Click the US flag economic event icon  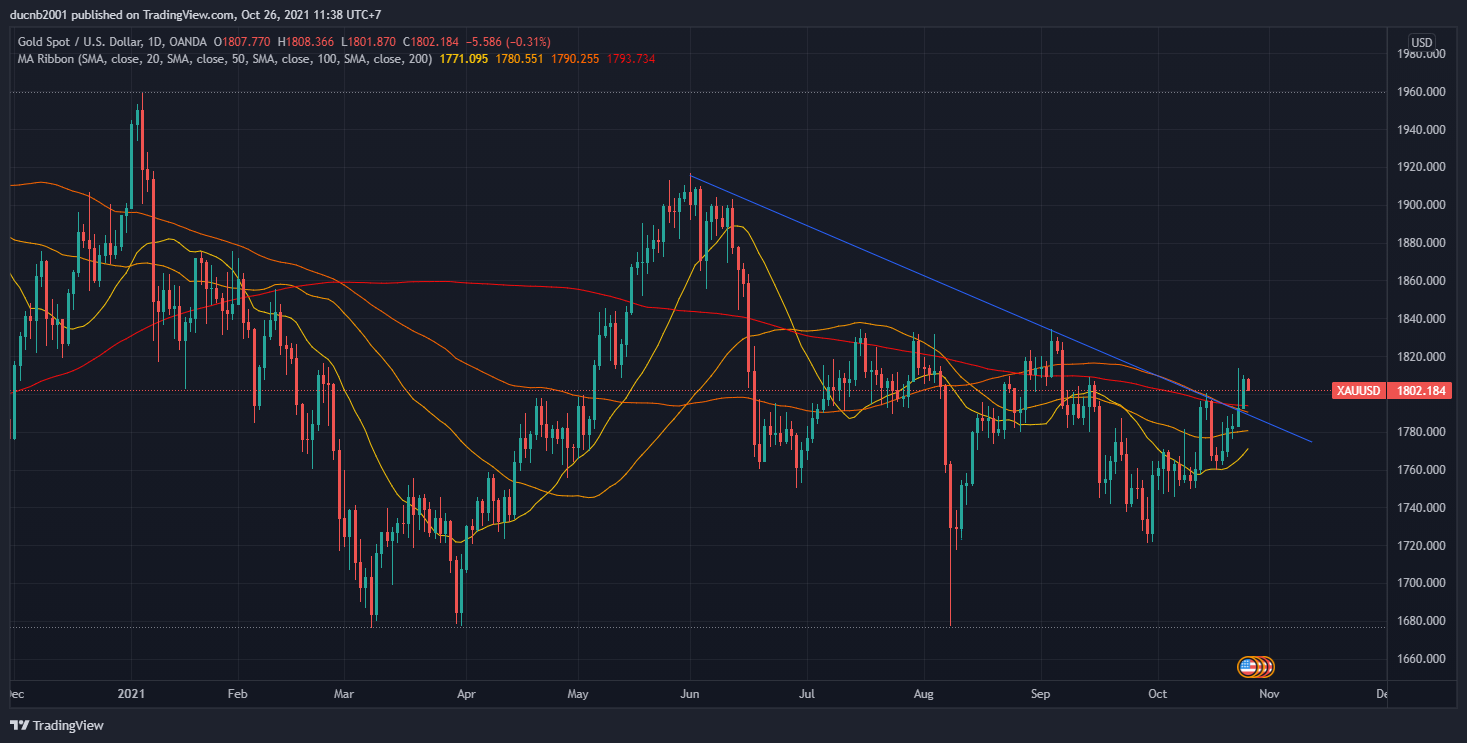(x=1246, y=666)
